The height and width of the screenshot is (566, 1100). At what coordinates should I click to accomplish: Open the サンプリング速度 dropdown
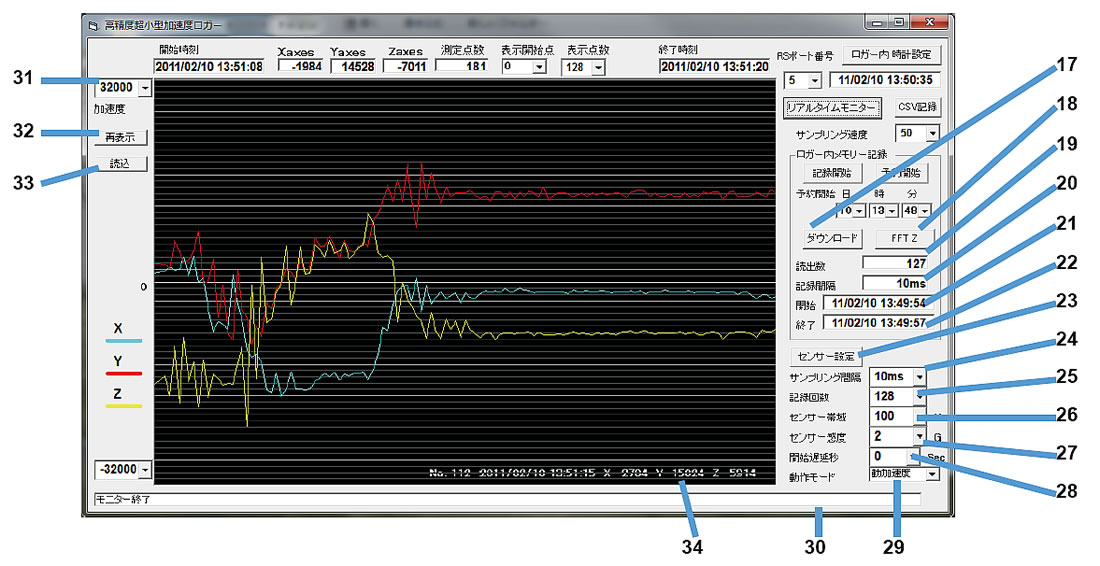(932, 133)
